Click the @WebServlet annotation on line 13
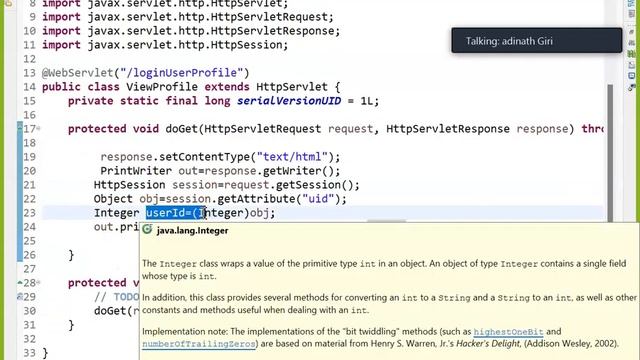The image size is (640, 360). [x=78, y=73]
